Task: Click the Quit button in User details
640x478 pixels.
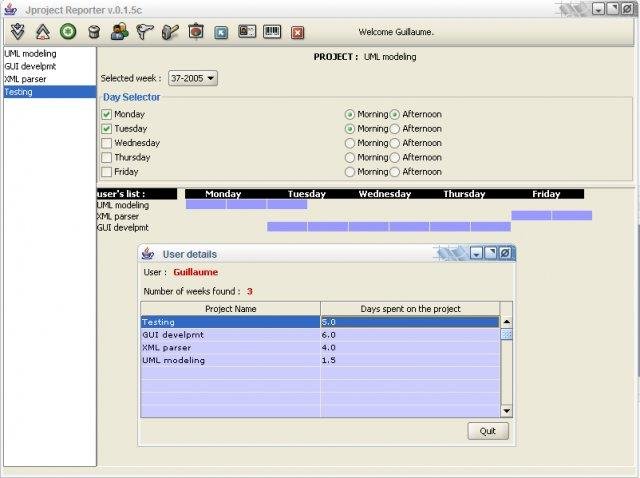Action: click(488, 431)
